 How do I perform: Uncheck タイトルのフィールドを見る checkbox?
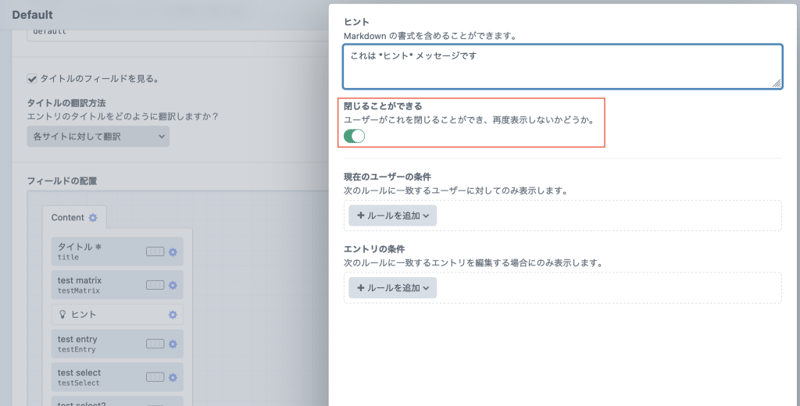coord(32,78)
